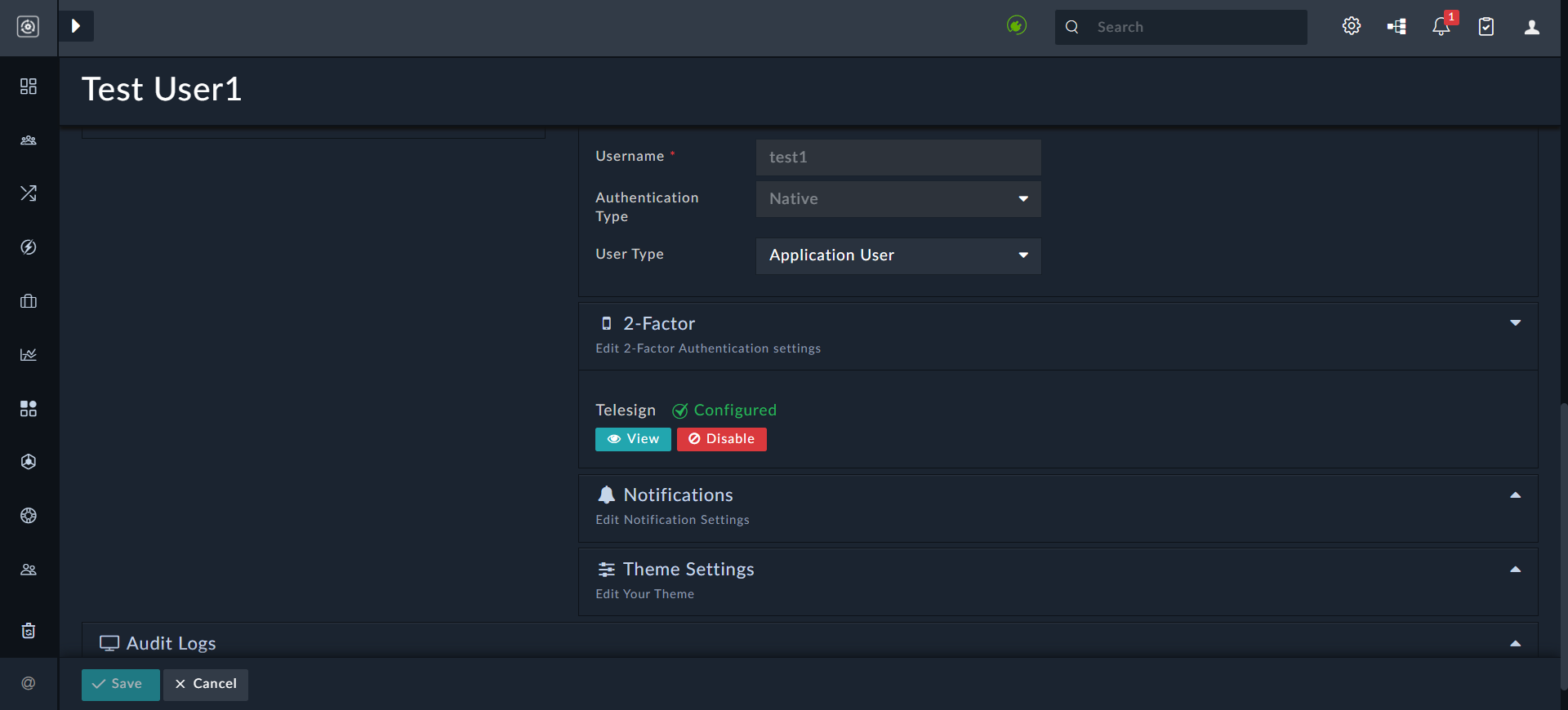
Task: Click the settings gear icon in header
Action: pos(1352,26)
